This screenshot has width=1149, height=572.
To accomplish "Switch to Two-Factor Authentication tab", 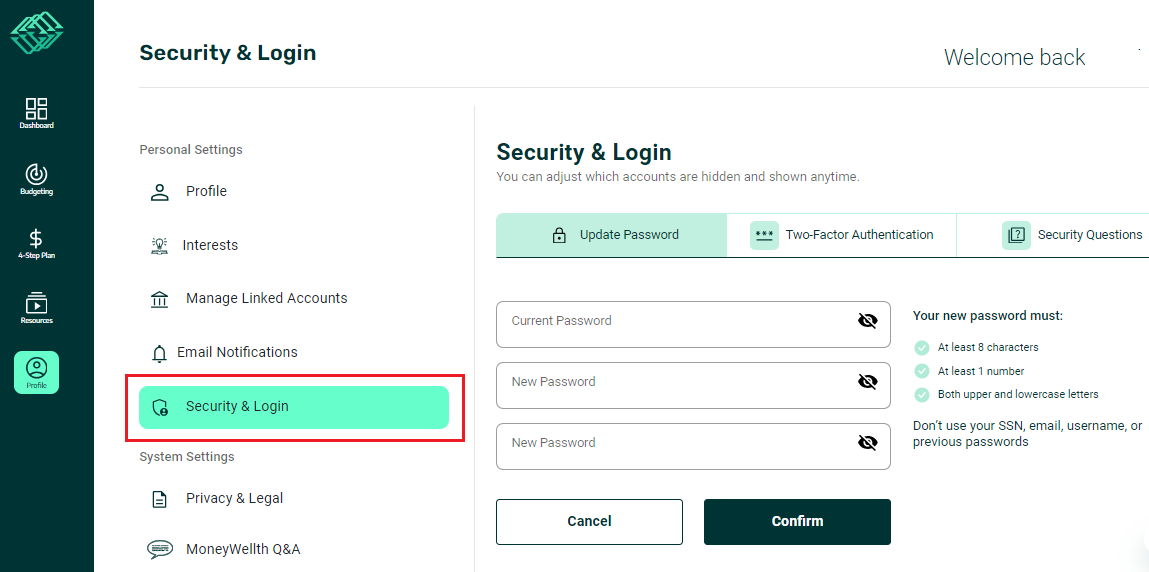I will (841, 235).
